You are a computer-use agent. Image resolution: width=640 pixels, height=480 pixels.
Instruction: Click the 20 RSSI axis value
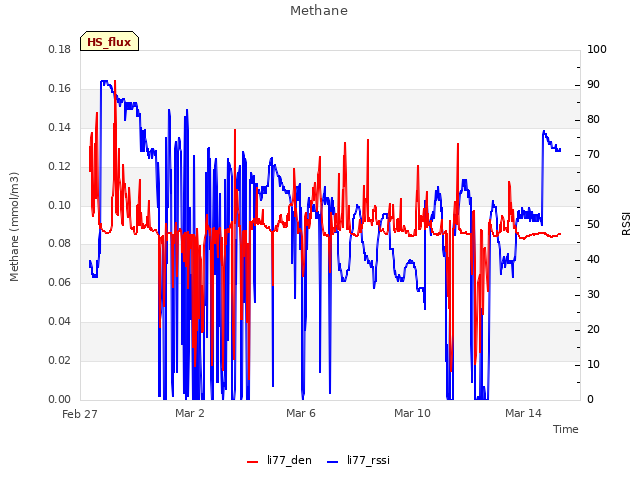point(593,329)
